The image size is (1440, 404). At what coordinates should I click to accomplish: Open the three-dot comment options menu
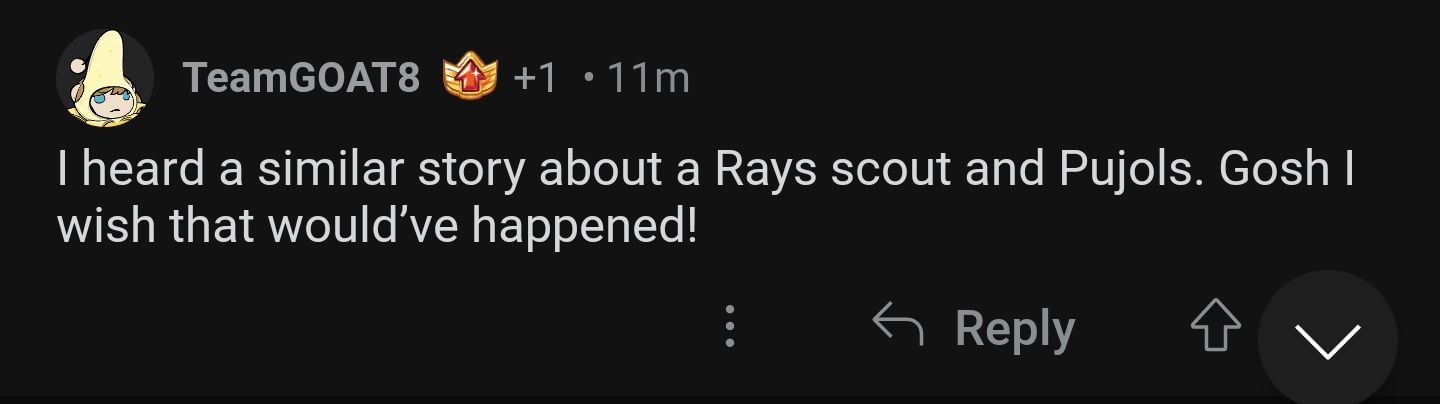tap(730, 327)
